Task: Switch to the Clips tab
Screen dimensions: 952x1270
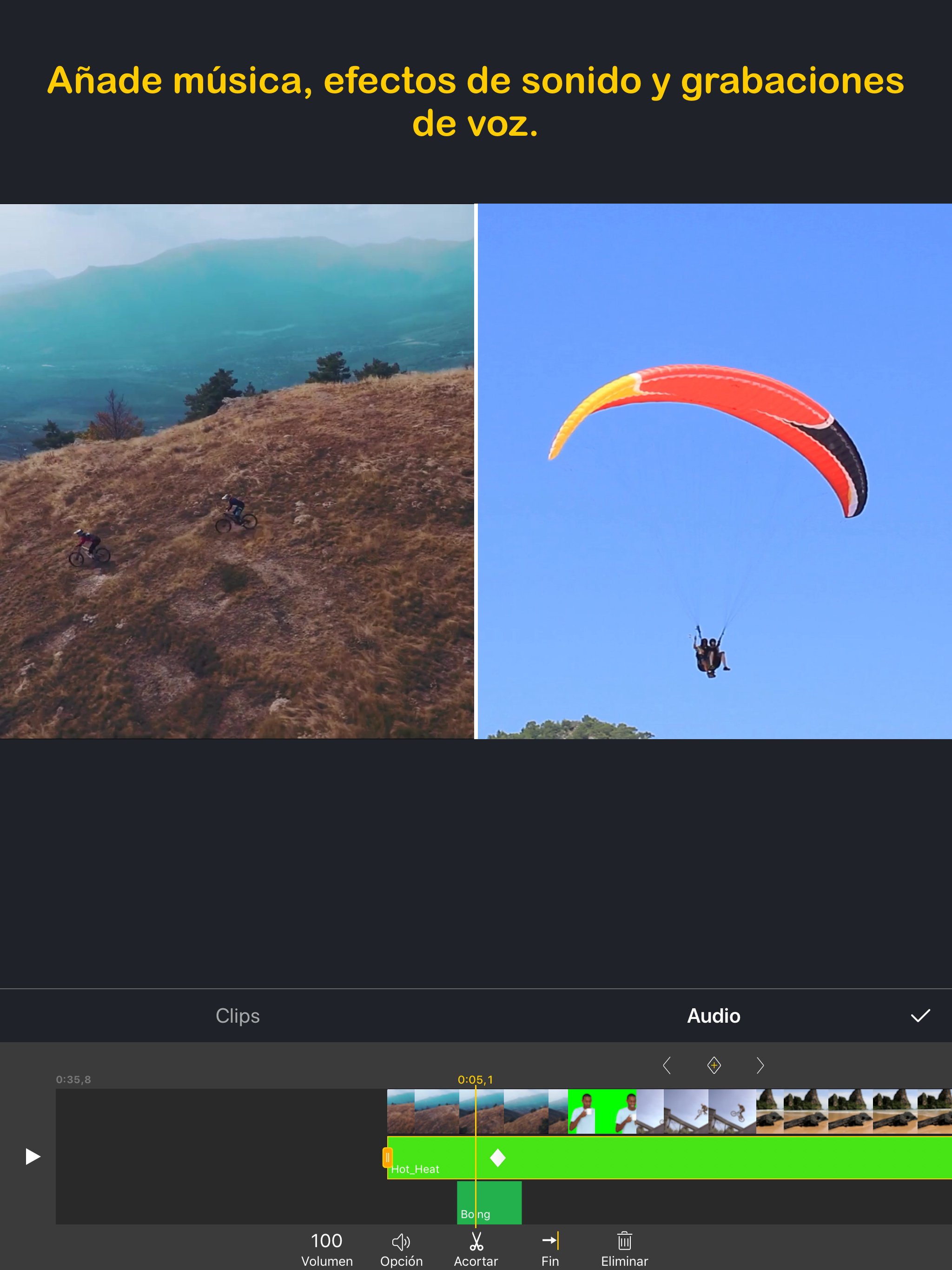Action: pos(238,1016)
